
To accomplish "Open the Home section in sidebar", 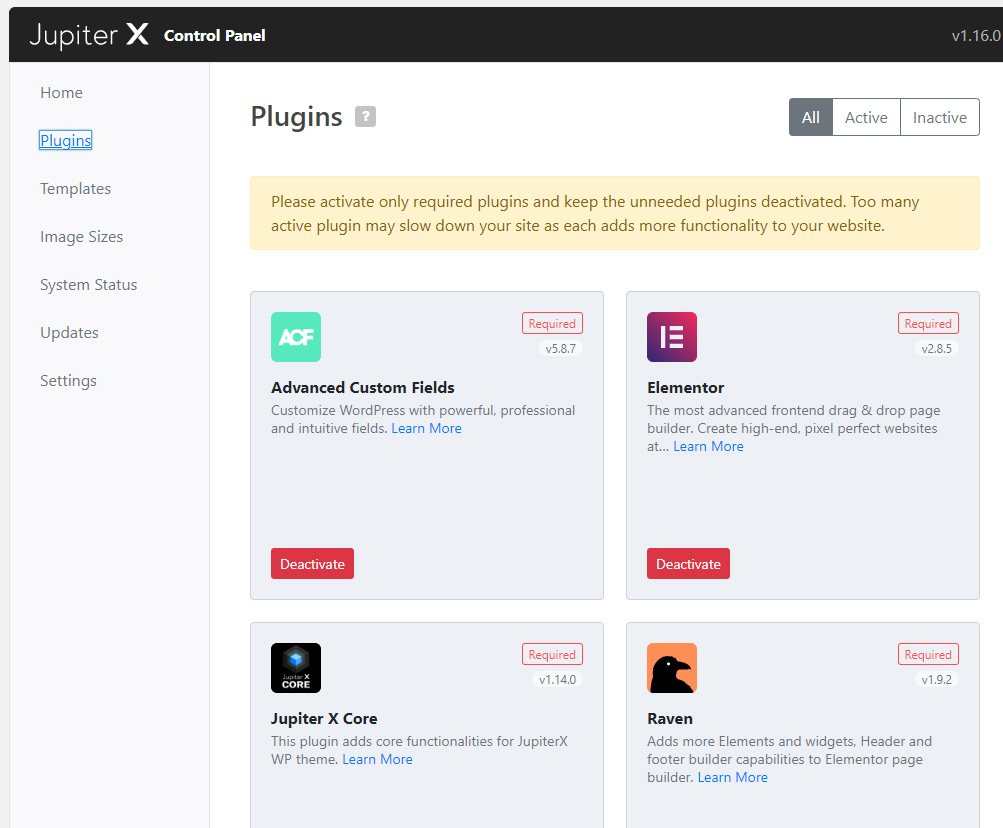I will click(x=61, y=93).
